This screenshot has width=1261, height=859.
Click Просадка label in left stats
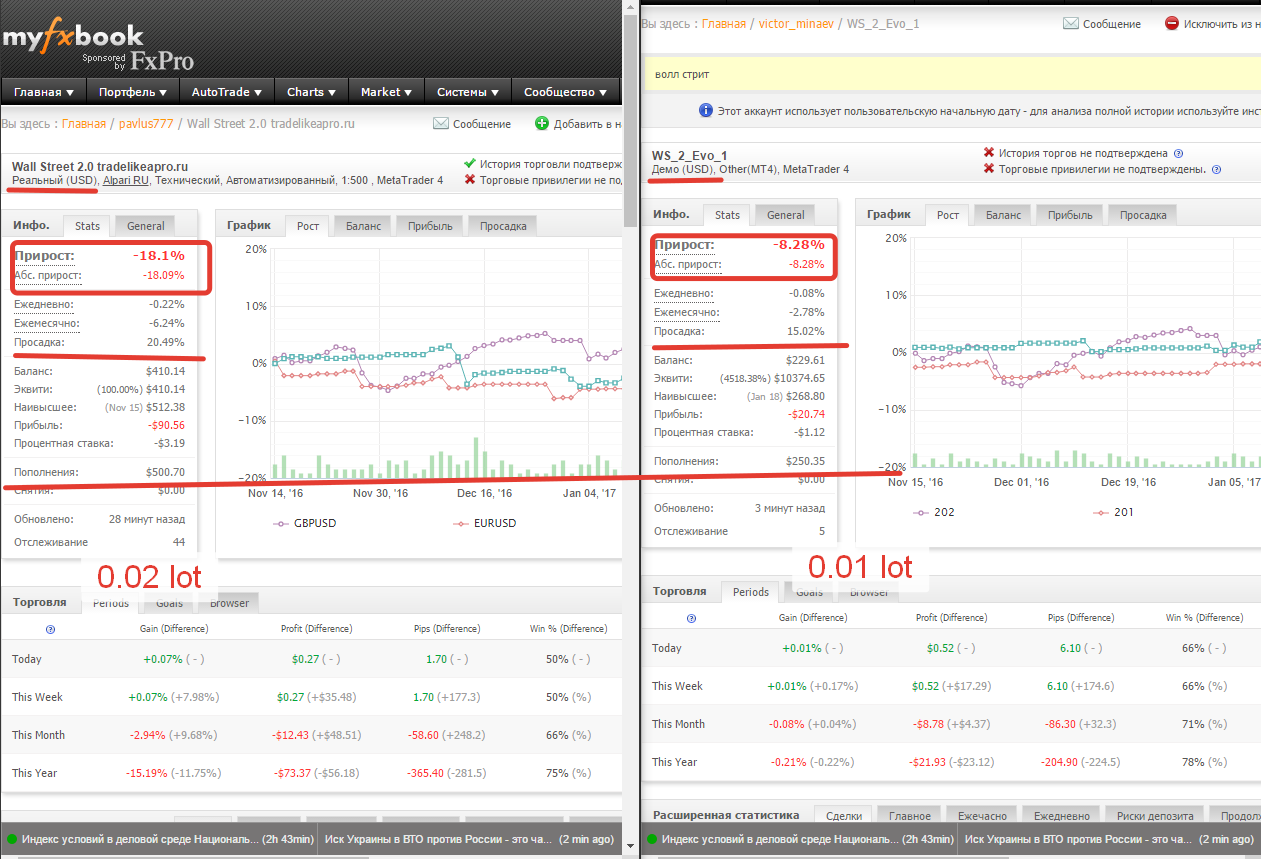40,342
